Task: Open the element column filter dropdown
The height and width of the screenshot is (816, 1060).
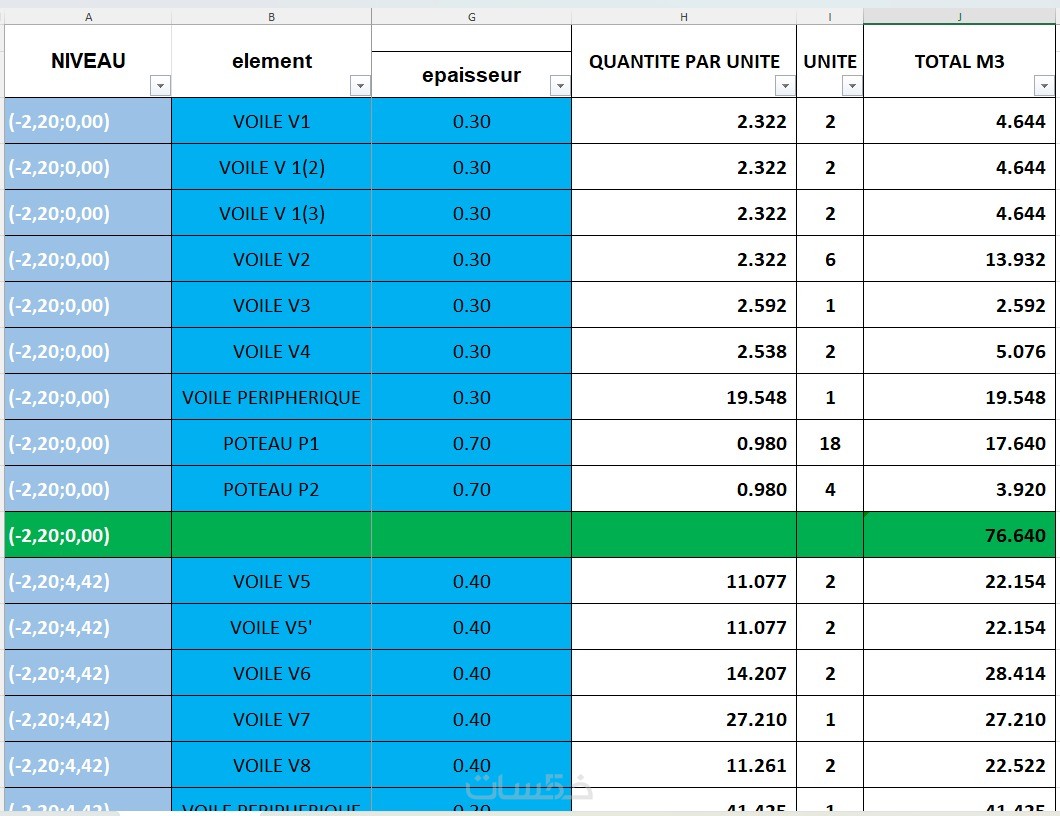Action: [360, 86]
